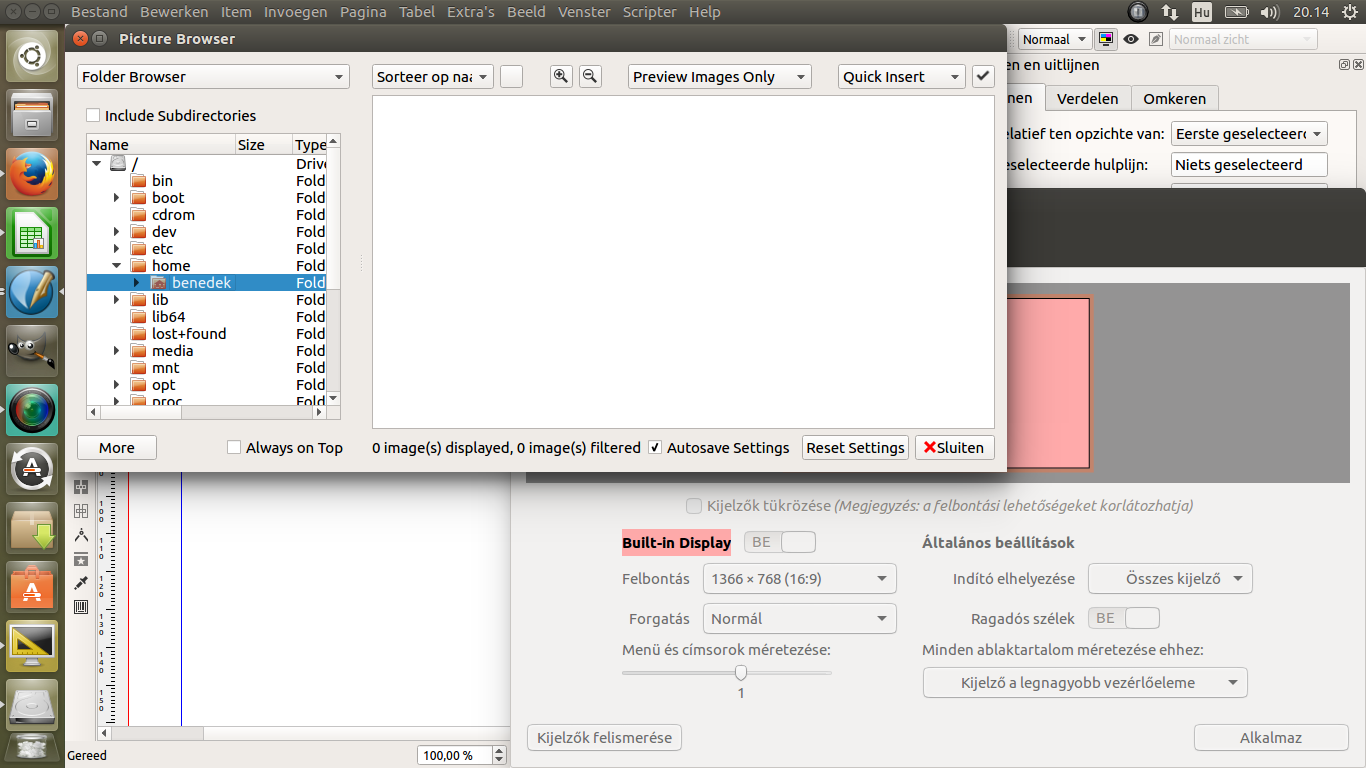Click the zoom out magnifier in Picture Browser
The image size is (1366, 768).
coord(590,76)
